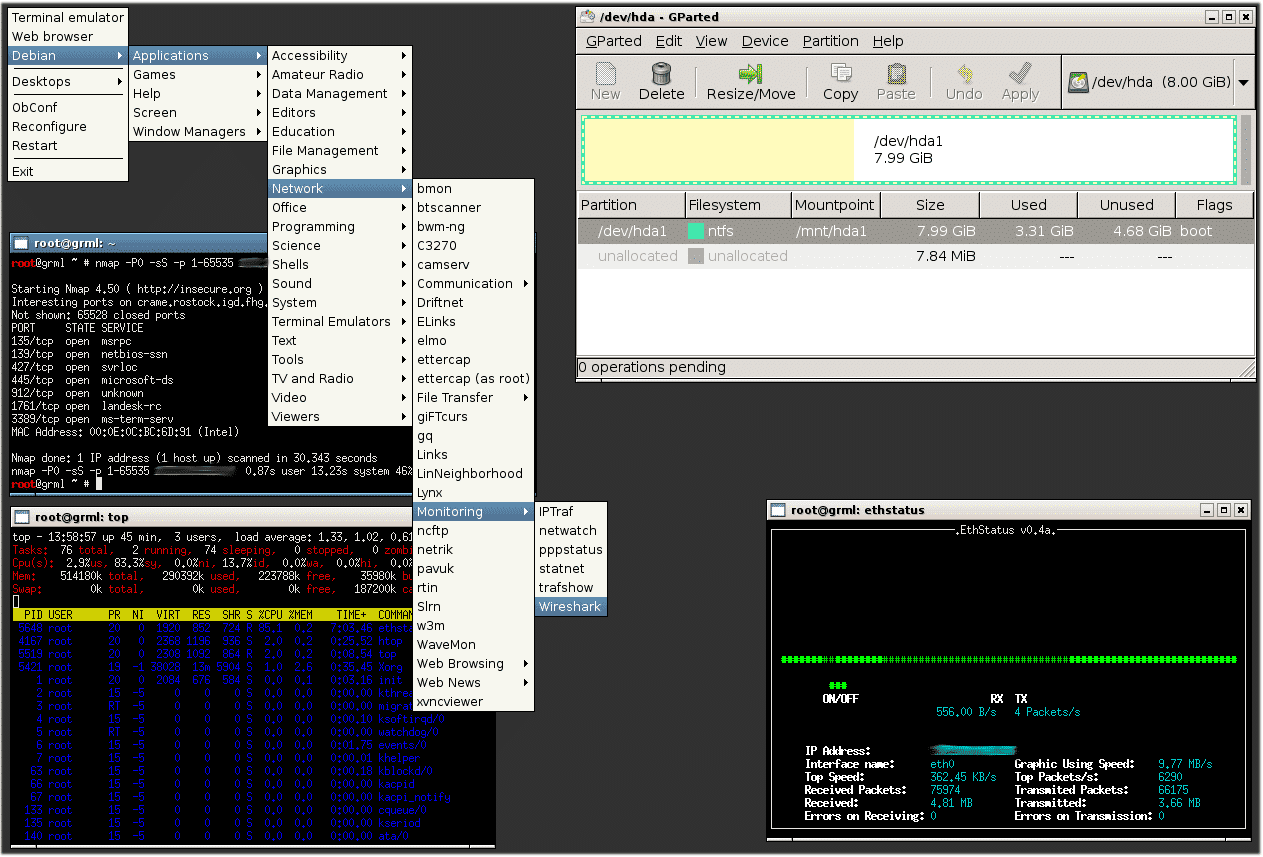Open the GParted menu in menu bar
Image resolution: width=1263 pixels, height=857 pixels.
tap(614, 41)
